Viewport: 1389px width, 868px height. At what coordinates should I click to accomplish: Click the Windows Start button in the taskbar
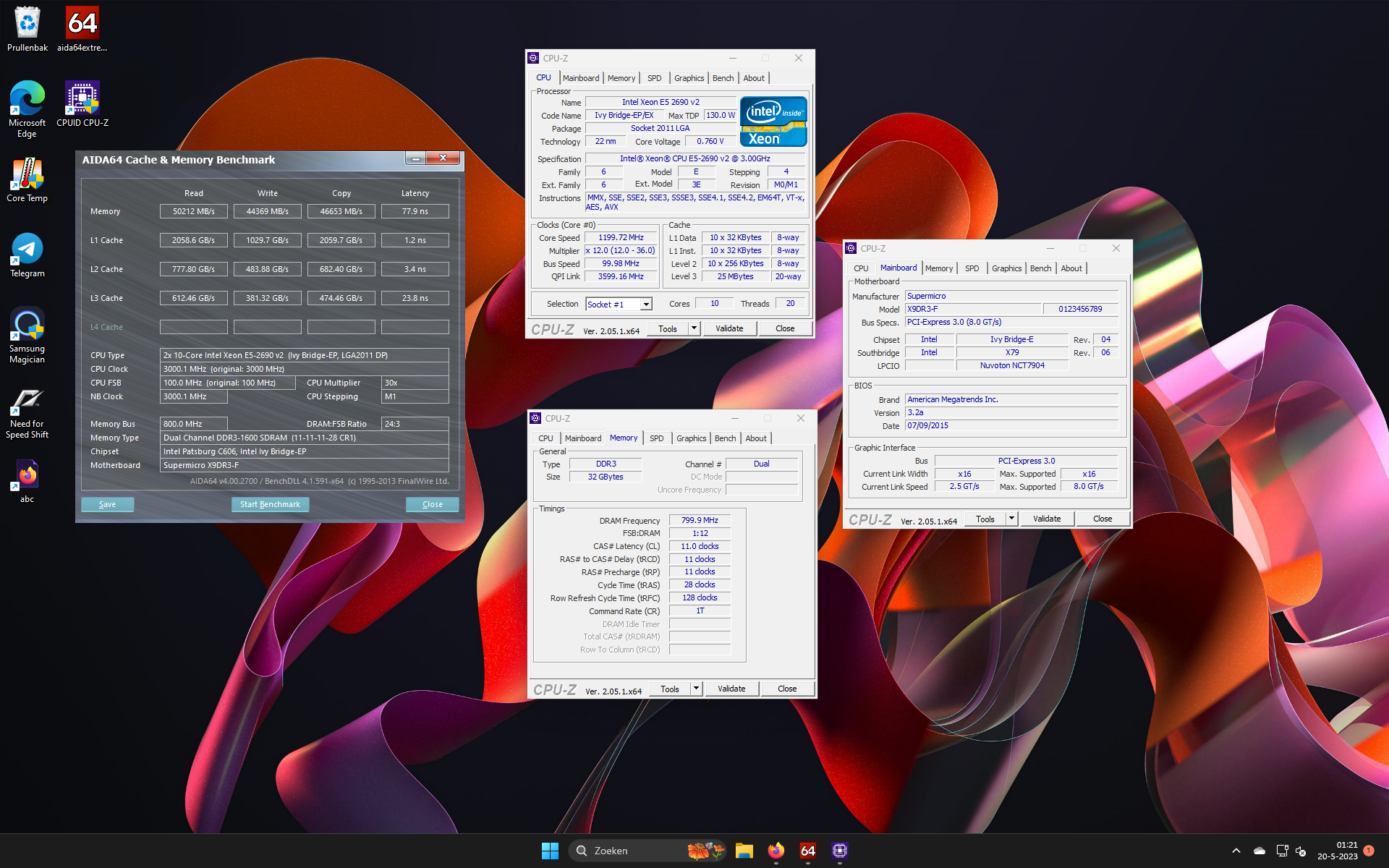click(550, 851)
